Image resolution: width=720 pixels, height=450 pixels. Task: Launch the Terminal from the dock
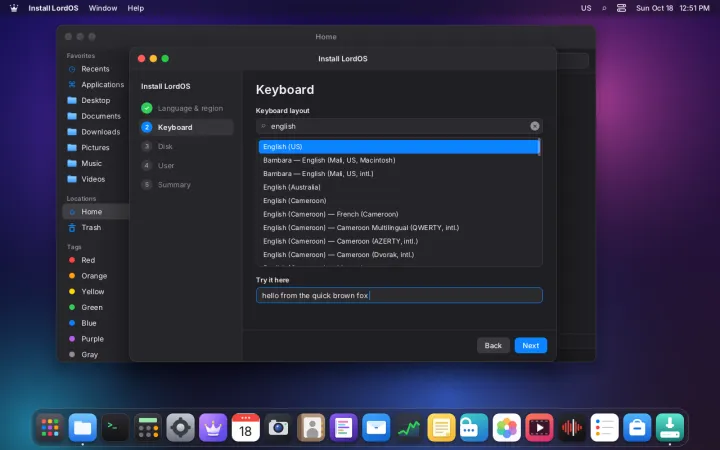(x=115, y=428)
